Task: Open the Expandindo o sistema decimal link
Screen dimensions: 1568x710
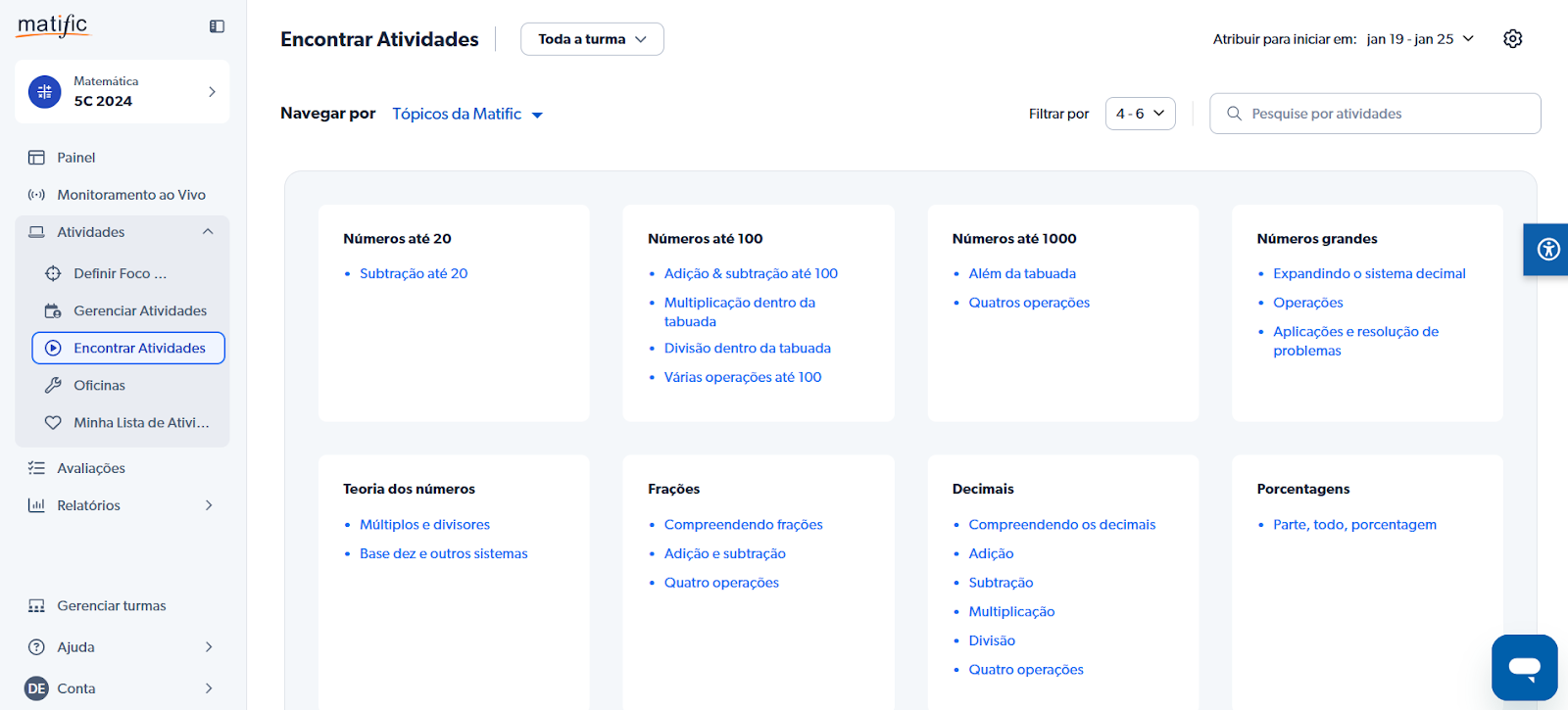Action: [x=1369, y=274]
